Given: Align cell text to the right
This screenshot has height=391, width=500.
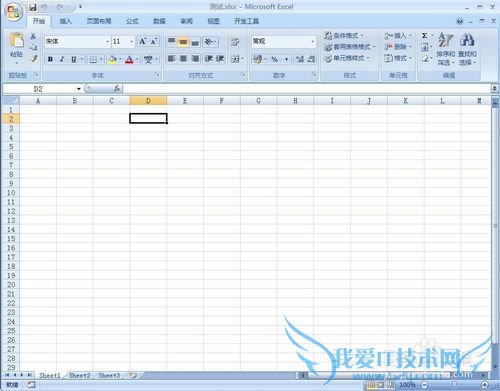Looking at the screenshot, I should [195, 59].
